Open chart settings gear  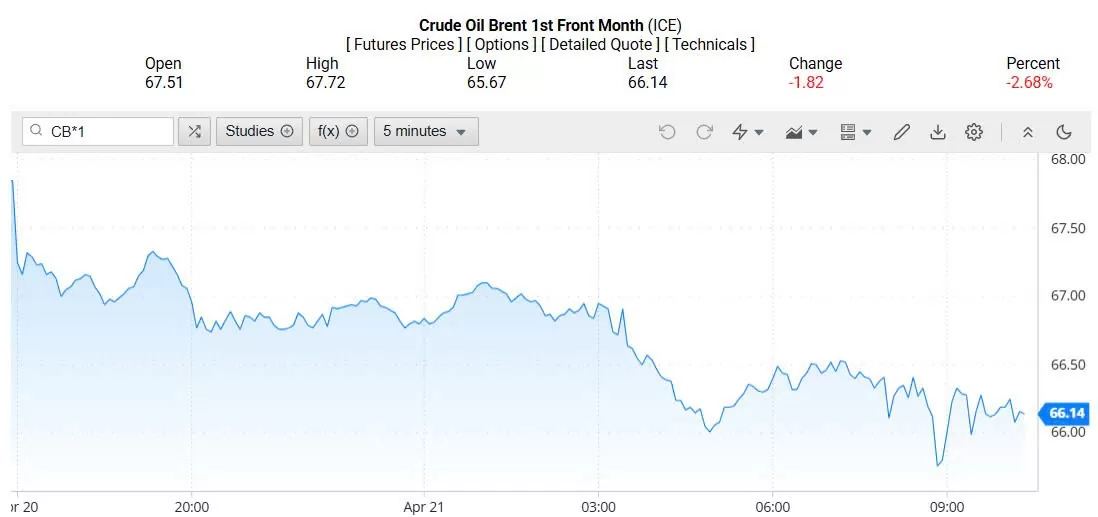(x=974, y=132)
